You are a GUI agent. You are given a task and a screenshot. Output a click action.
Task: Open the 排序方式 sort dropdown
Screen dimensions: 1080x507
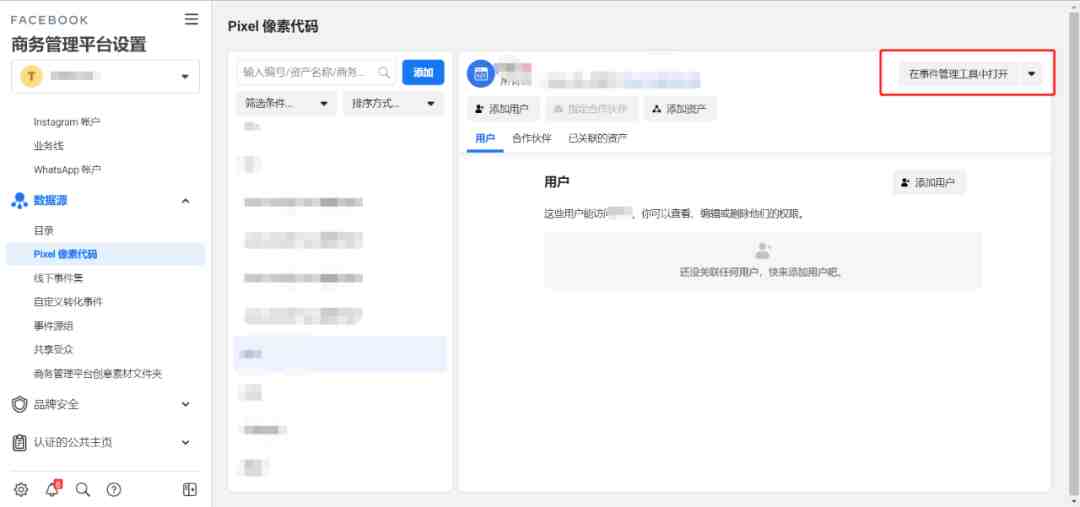393,103
